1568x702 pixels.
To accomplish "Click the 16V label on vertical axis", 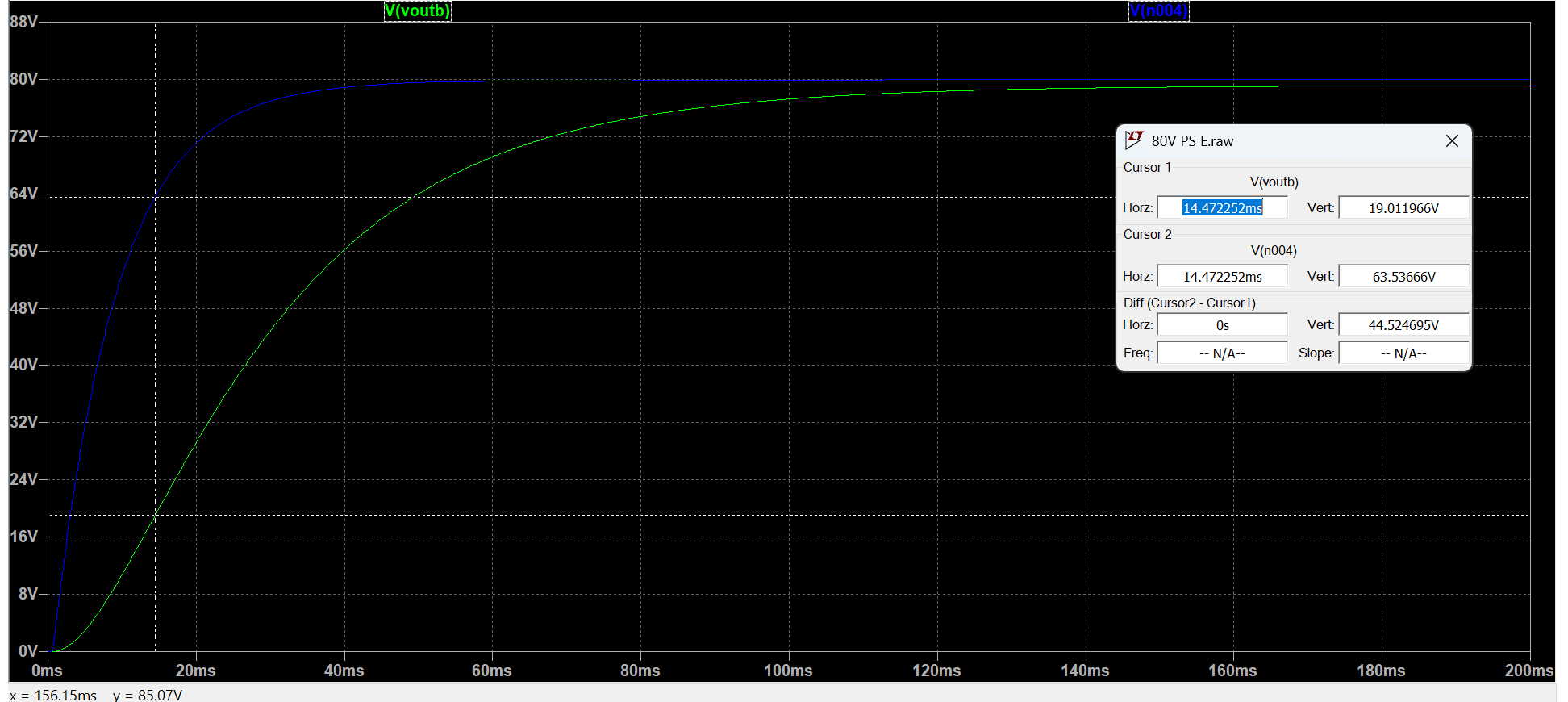I will (x=23, y=537).
